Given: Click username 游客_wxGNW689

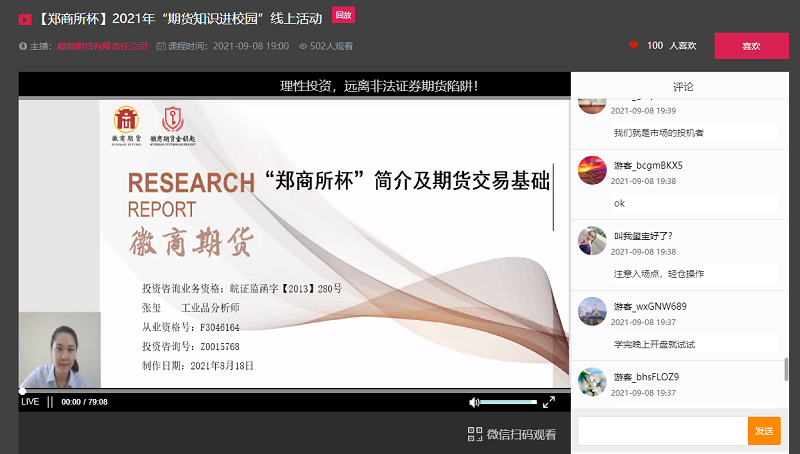Looking at the screenshot, I should [x=650, y=307].
